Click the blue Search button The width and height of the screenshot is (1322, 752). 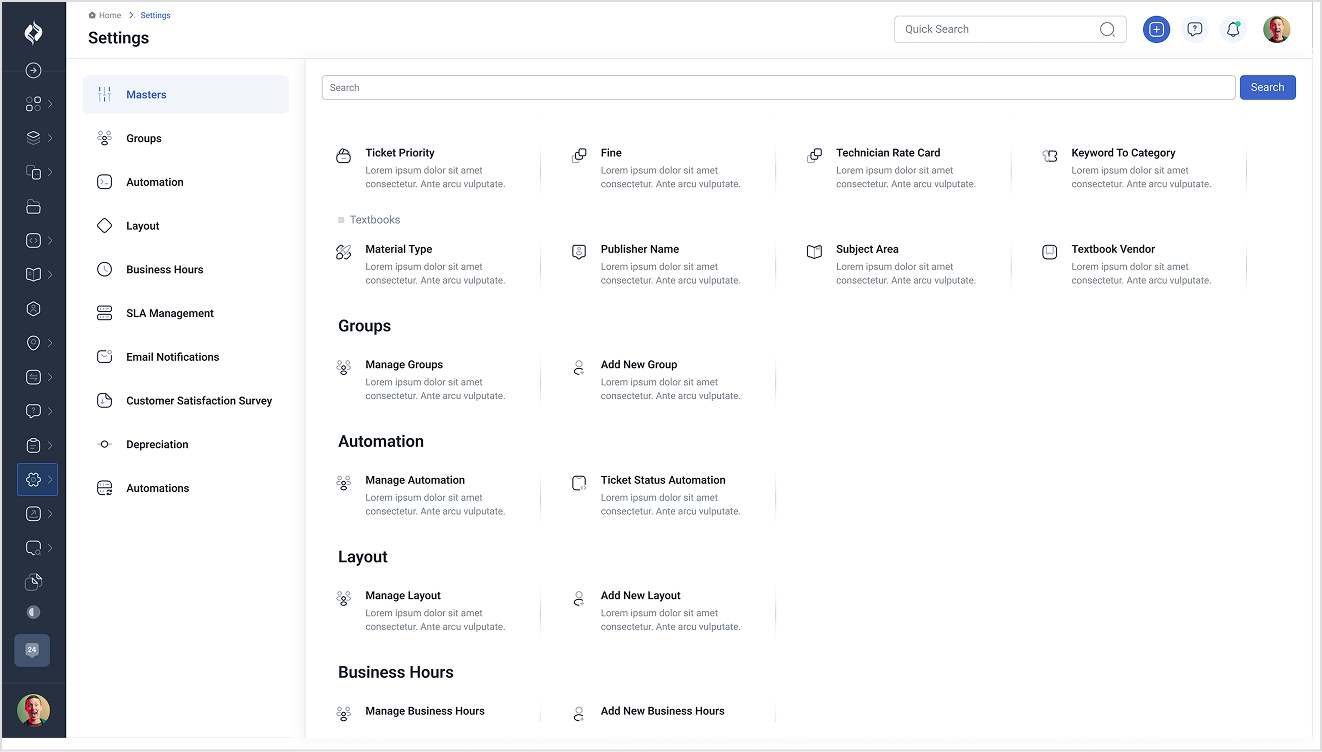1267,87
